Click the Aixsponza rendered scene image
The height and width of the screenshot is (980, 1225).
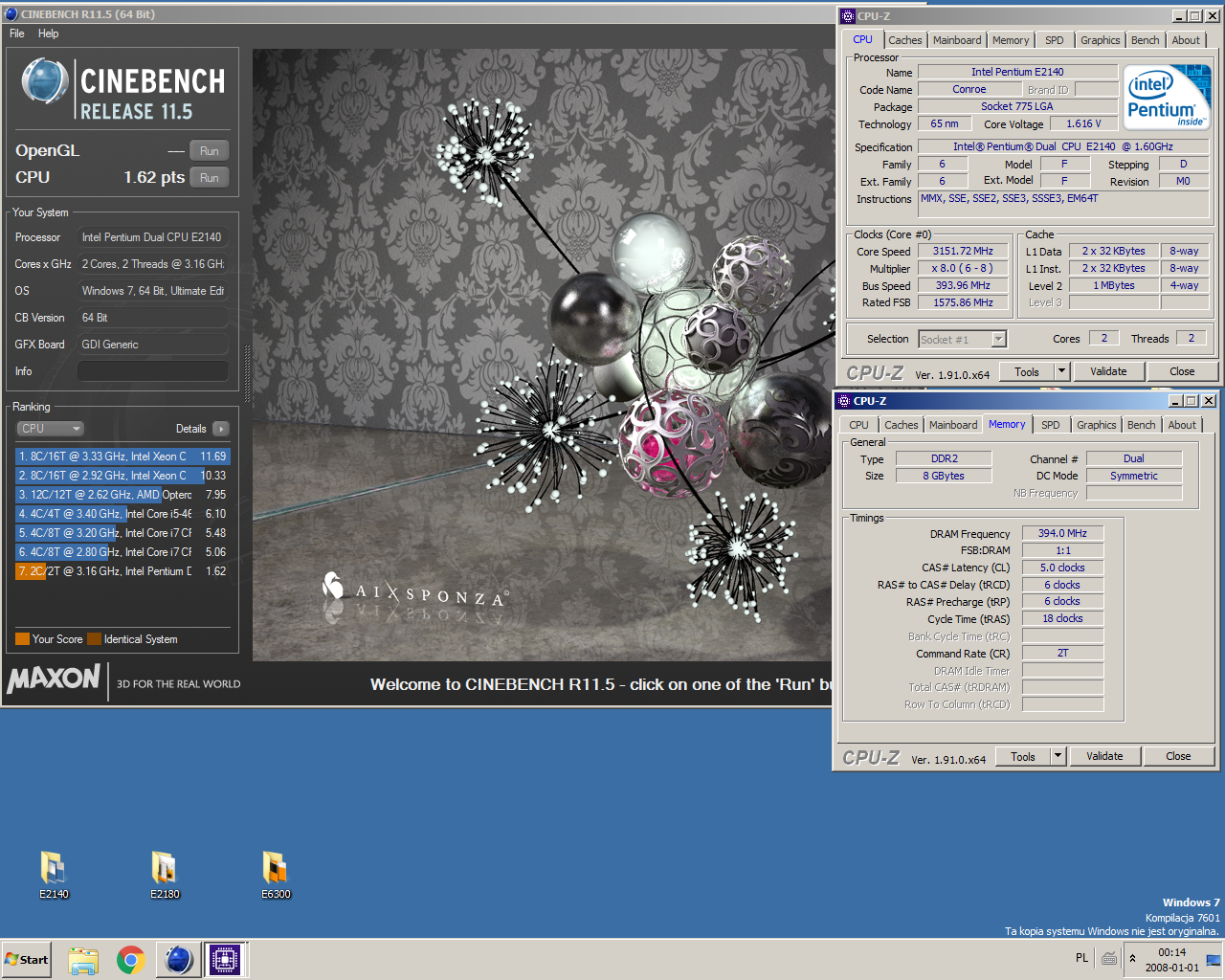(543, 354)
